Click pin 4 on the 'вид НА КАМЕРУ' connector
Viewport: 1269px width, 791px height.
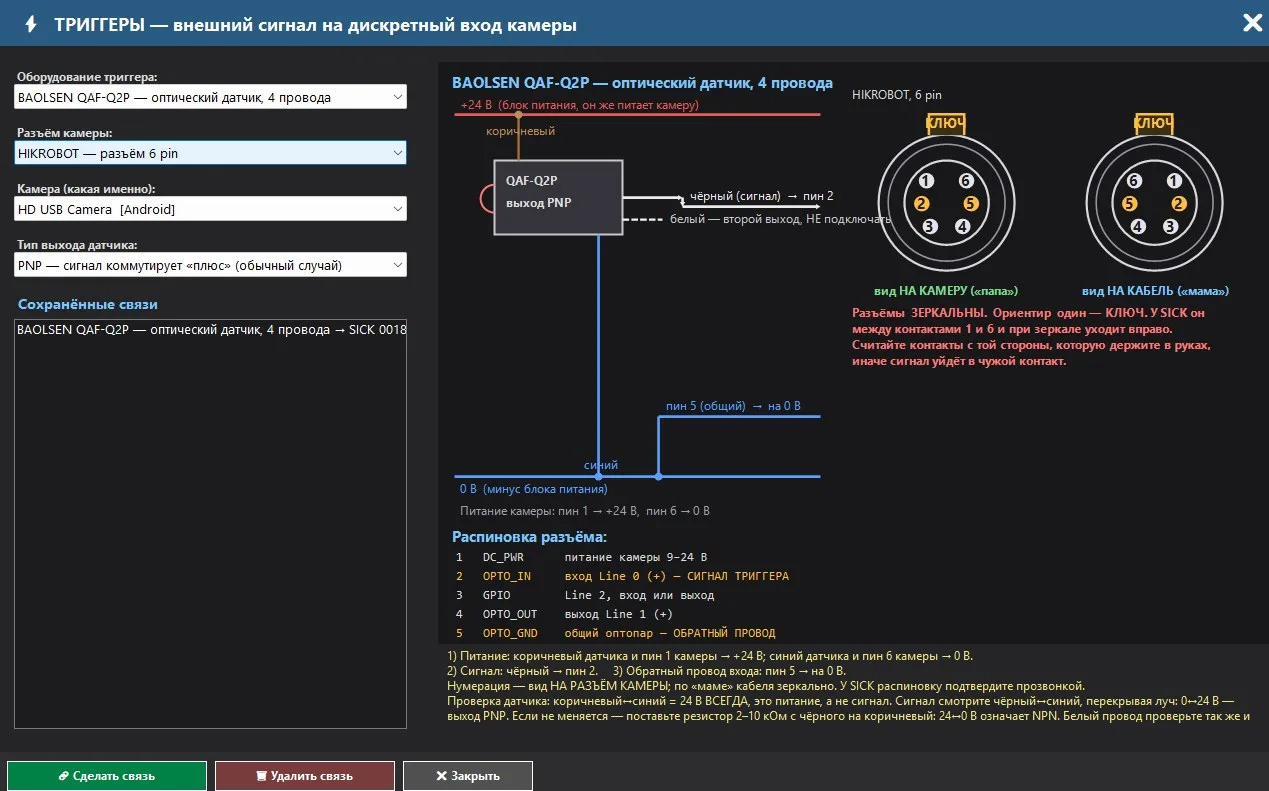pyautogui.click(x=962, y=226)
